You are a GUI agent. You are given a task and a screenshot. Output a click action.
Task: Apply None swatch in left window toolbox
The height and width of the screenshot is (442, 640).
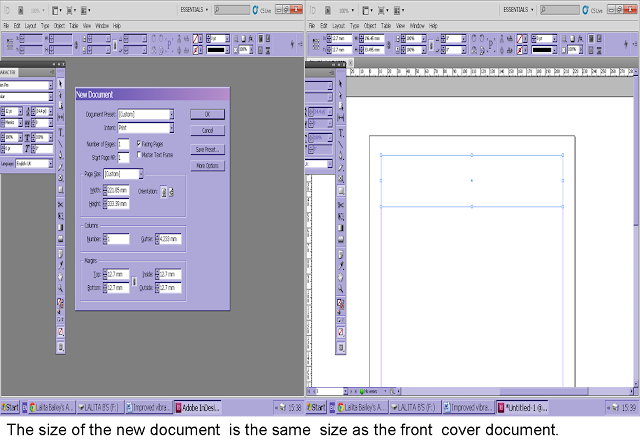(60, 331)
